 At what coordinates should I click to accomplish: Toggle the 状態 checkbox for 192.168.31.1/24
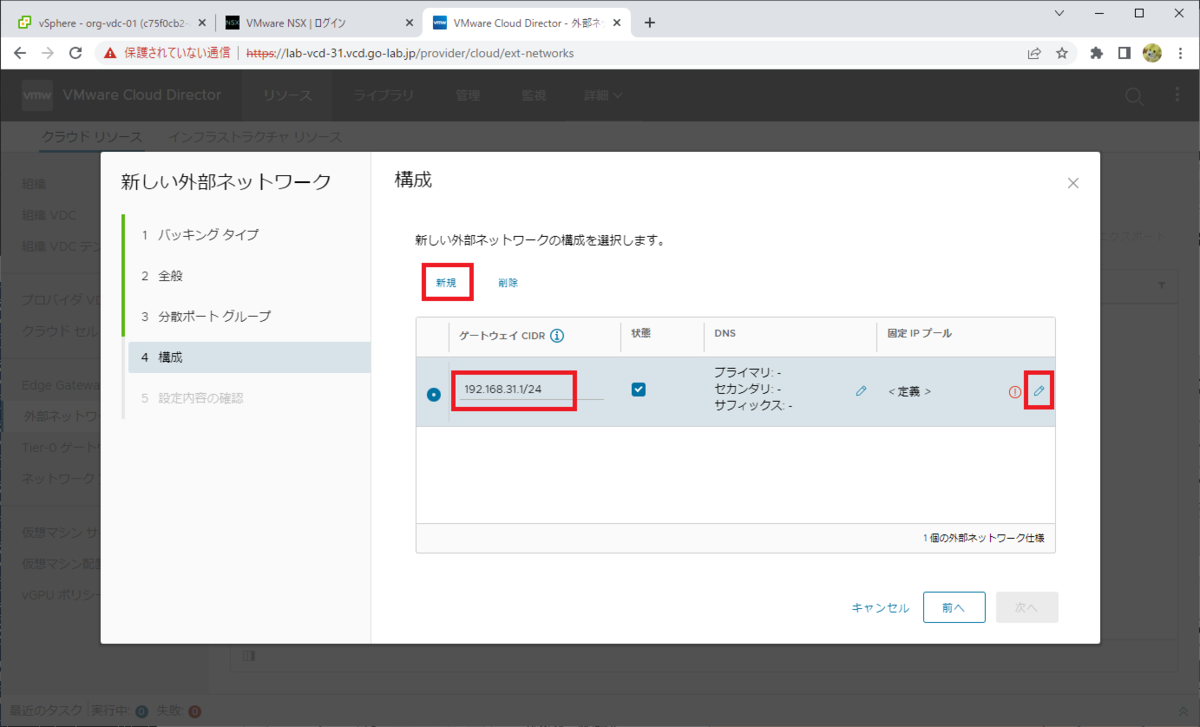639,390
